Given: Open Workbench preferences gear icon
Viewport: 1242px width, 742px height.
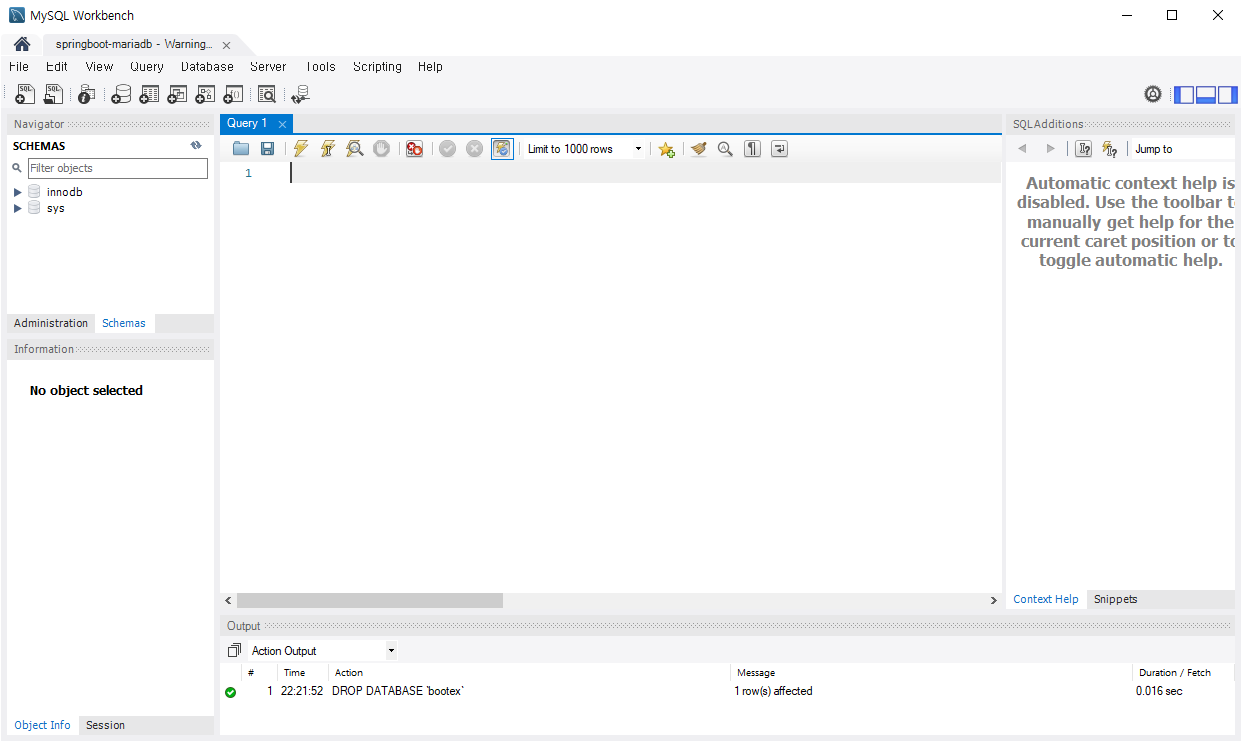Looking at the screenshot, I should (1153, 94).
